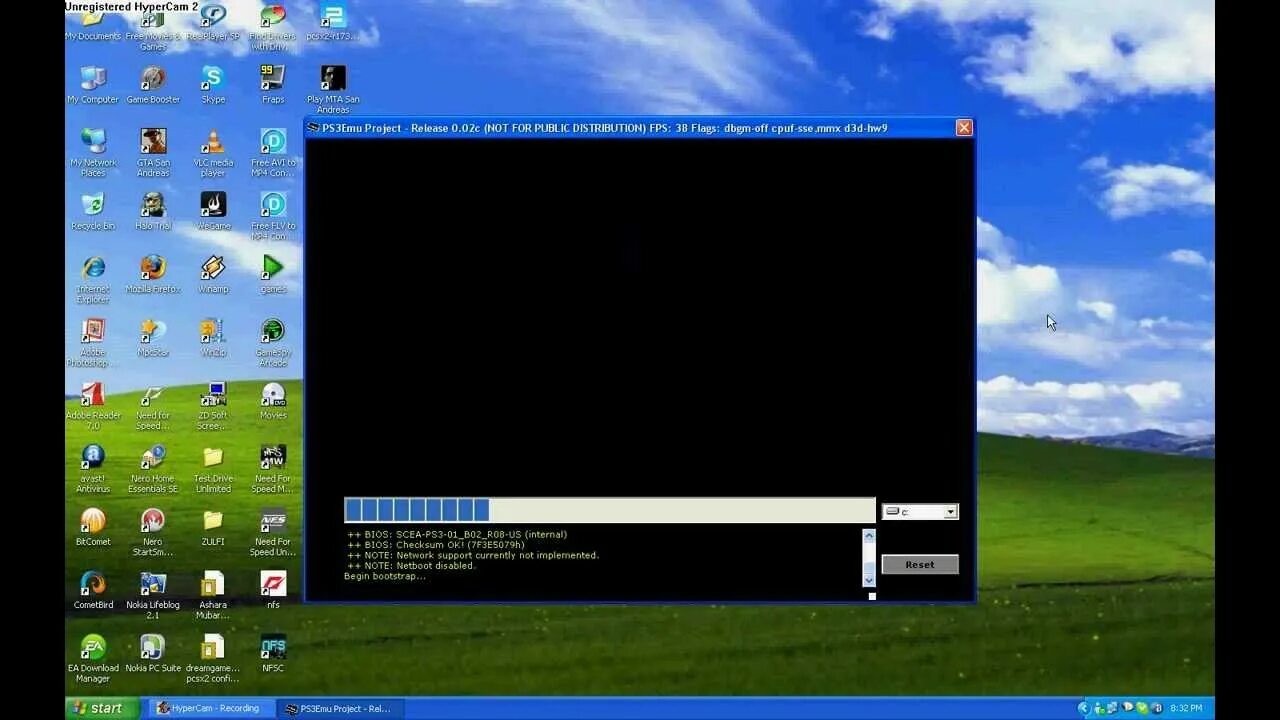Open the Start menu
Screen dimensions: 1280x720
click(x=100, y=708)
